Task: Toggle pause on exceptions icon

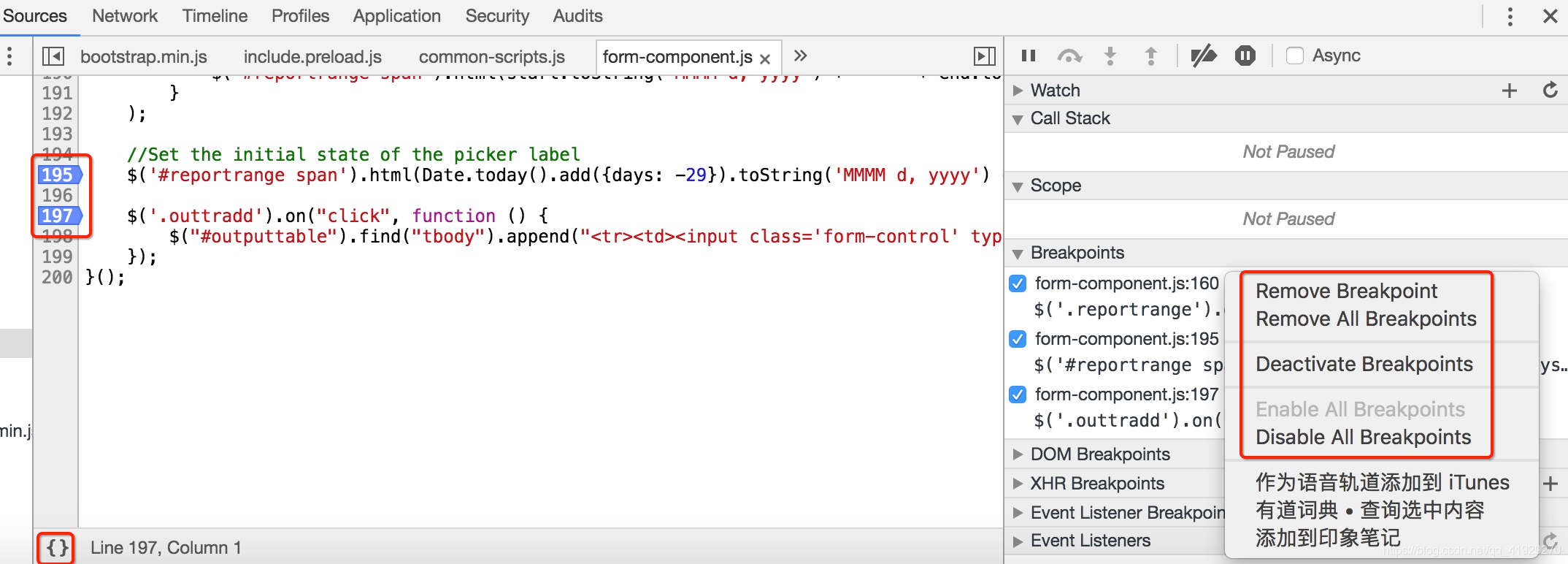Action: (1245, 56)
